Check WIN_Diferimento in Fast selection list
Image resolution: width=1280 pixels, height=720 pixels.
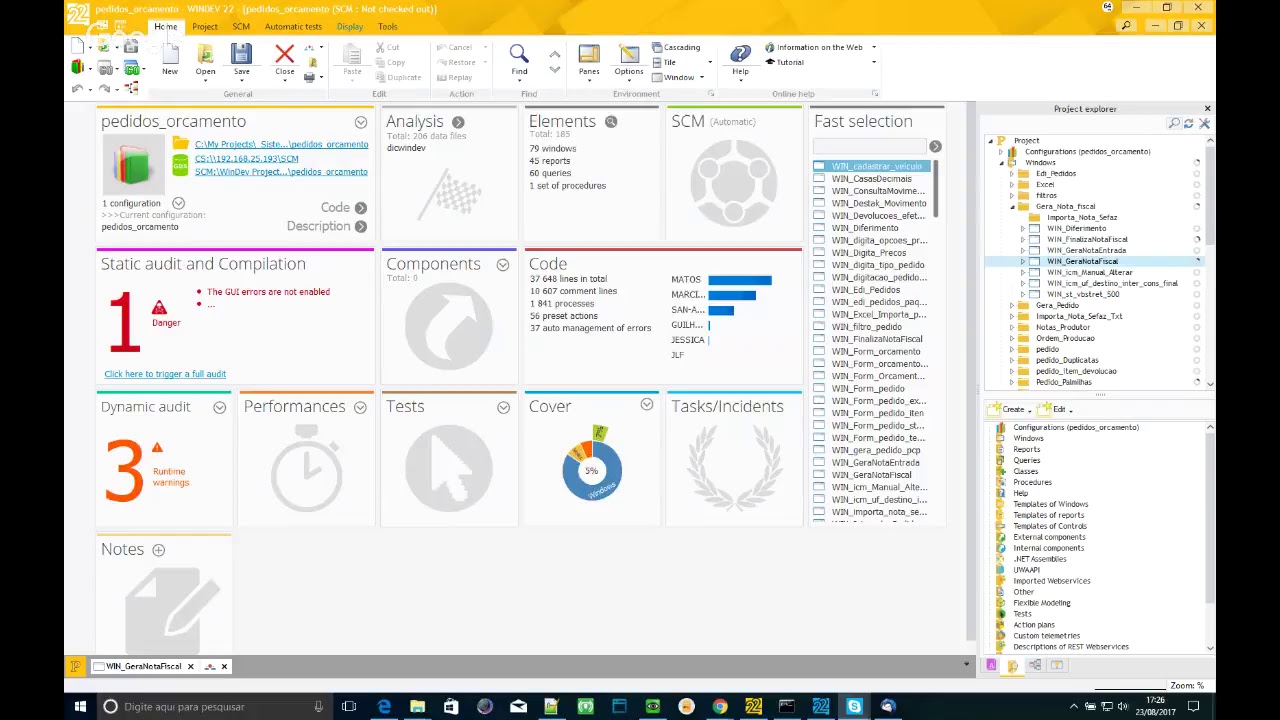819,228
